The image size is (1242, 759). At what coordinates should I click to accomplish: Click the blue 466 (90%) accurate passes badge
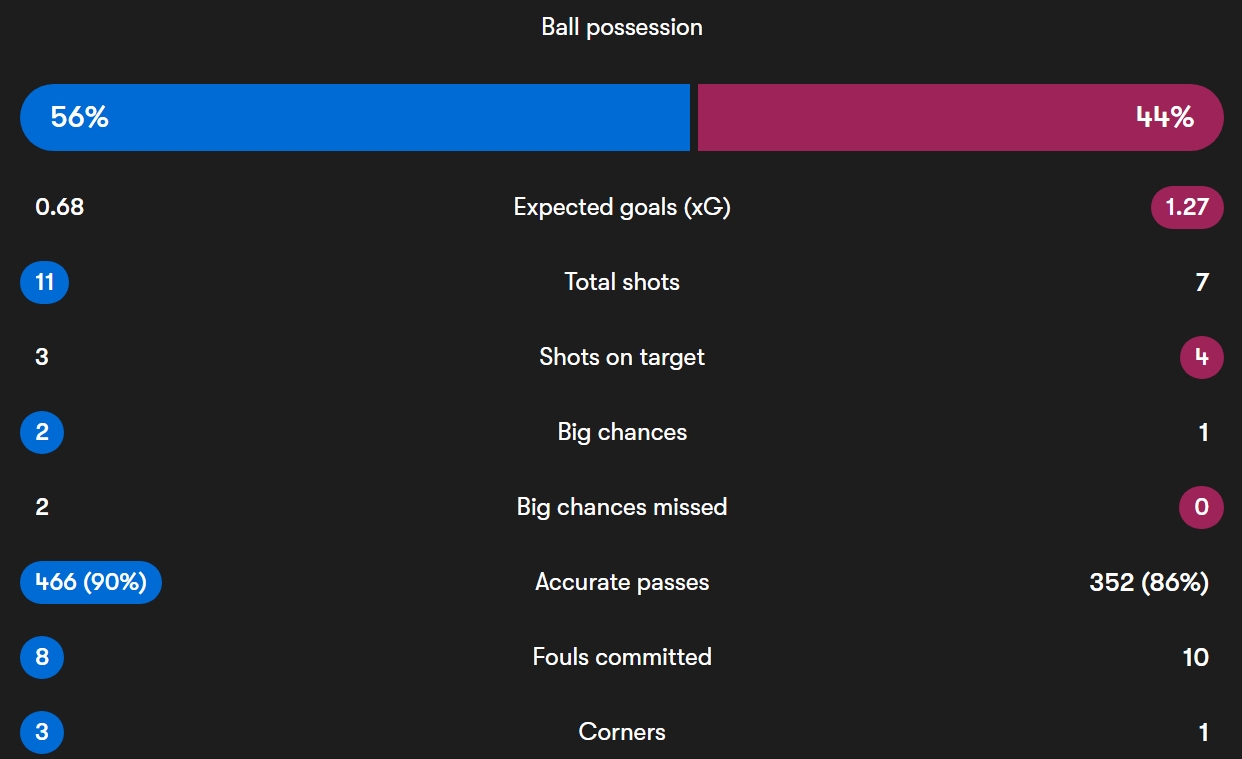point(91,582)
